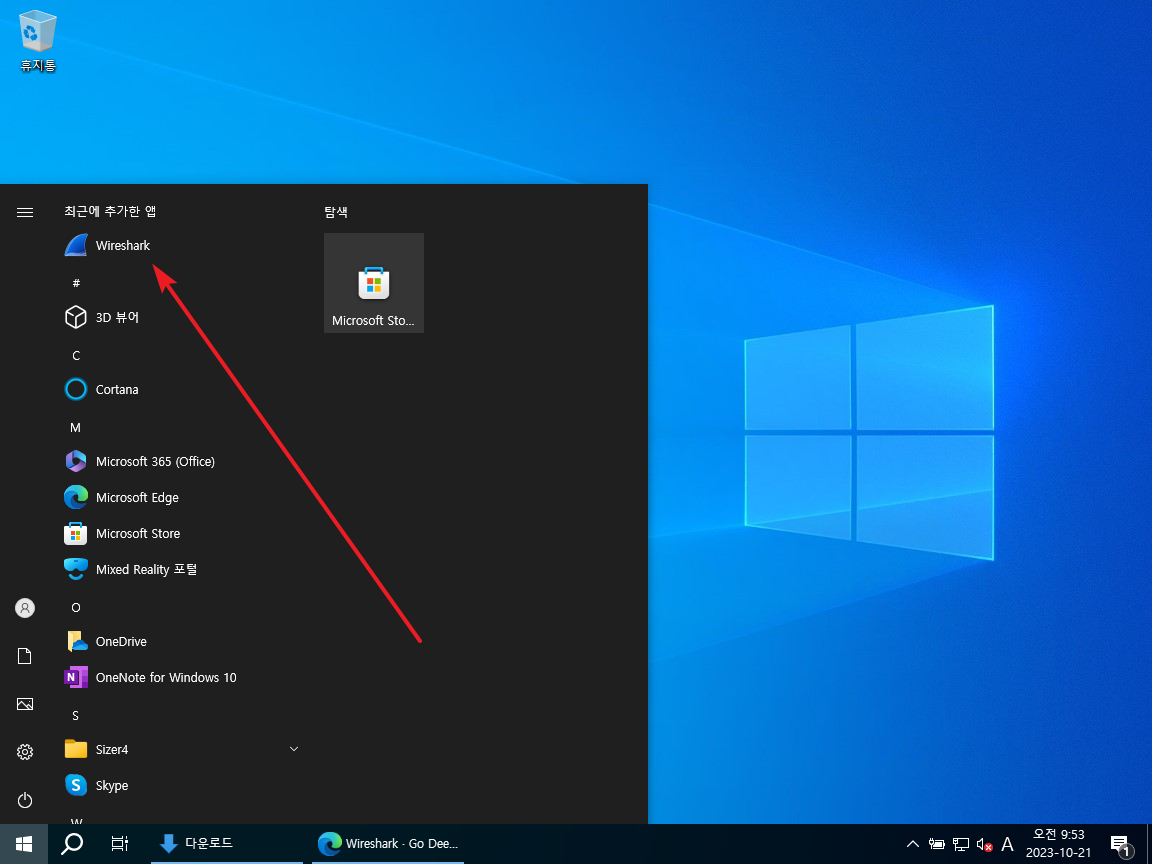Open Microsoft Store in app list

pos(181,533)
